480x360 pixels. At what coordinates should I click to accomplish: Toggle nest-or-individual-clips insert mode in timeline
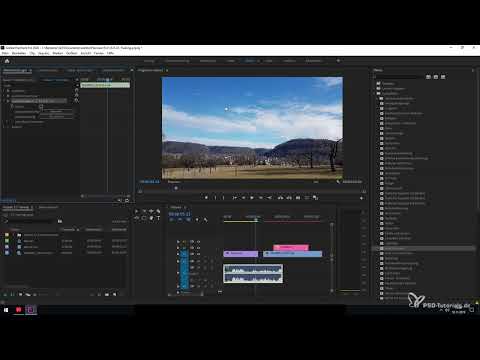click(172, 220)
